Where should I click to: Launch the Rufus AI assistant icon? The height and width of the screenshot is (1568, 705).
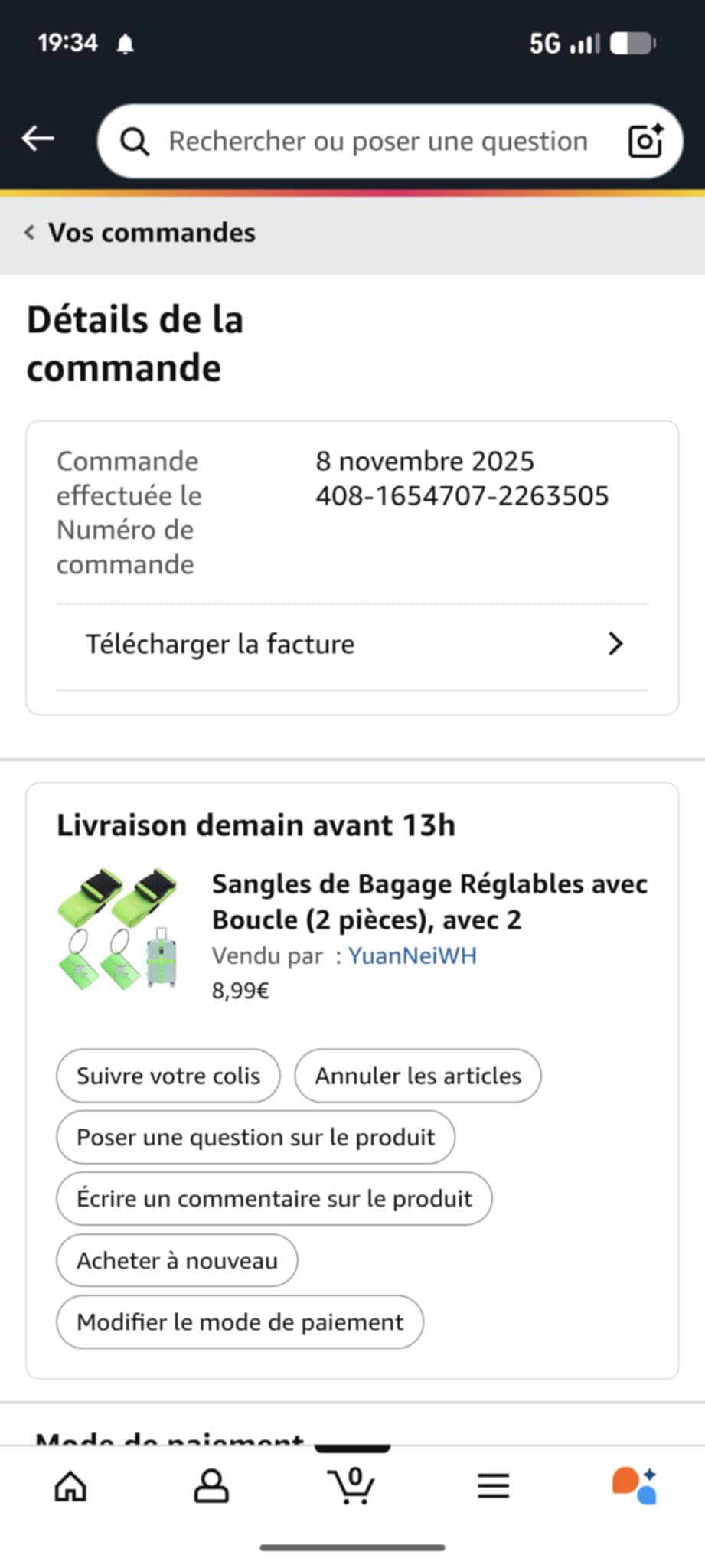[x=634, y=1485]
